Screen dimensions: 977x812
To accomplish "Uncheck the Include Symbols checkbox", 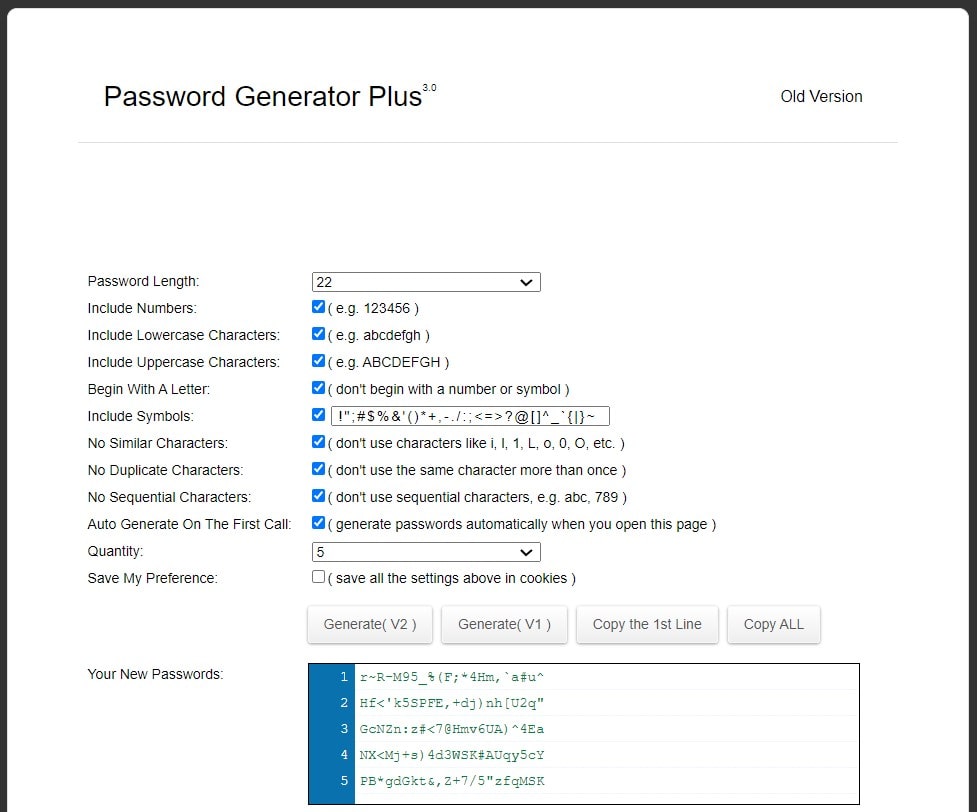I will pos(318,415).
